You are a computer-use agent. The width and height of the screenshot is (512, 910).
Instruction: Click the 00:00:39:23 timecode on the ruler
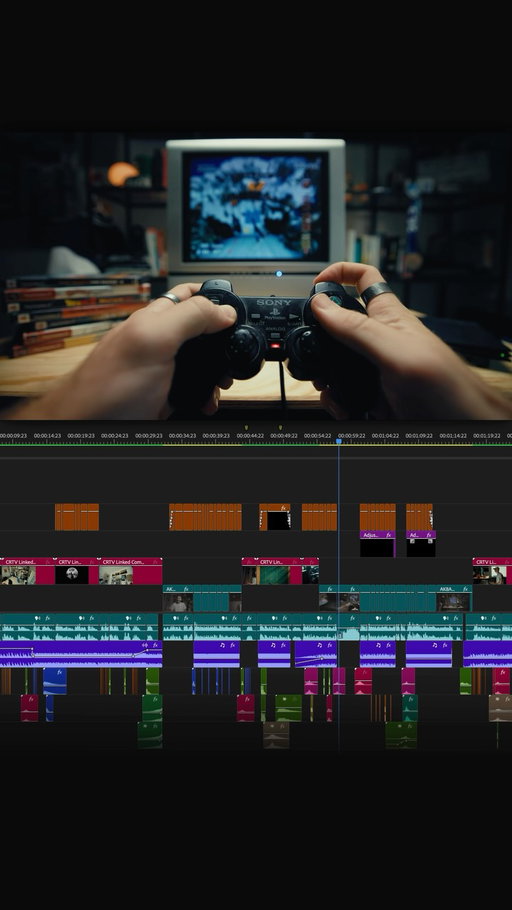[216, 435]
